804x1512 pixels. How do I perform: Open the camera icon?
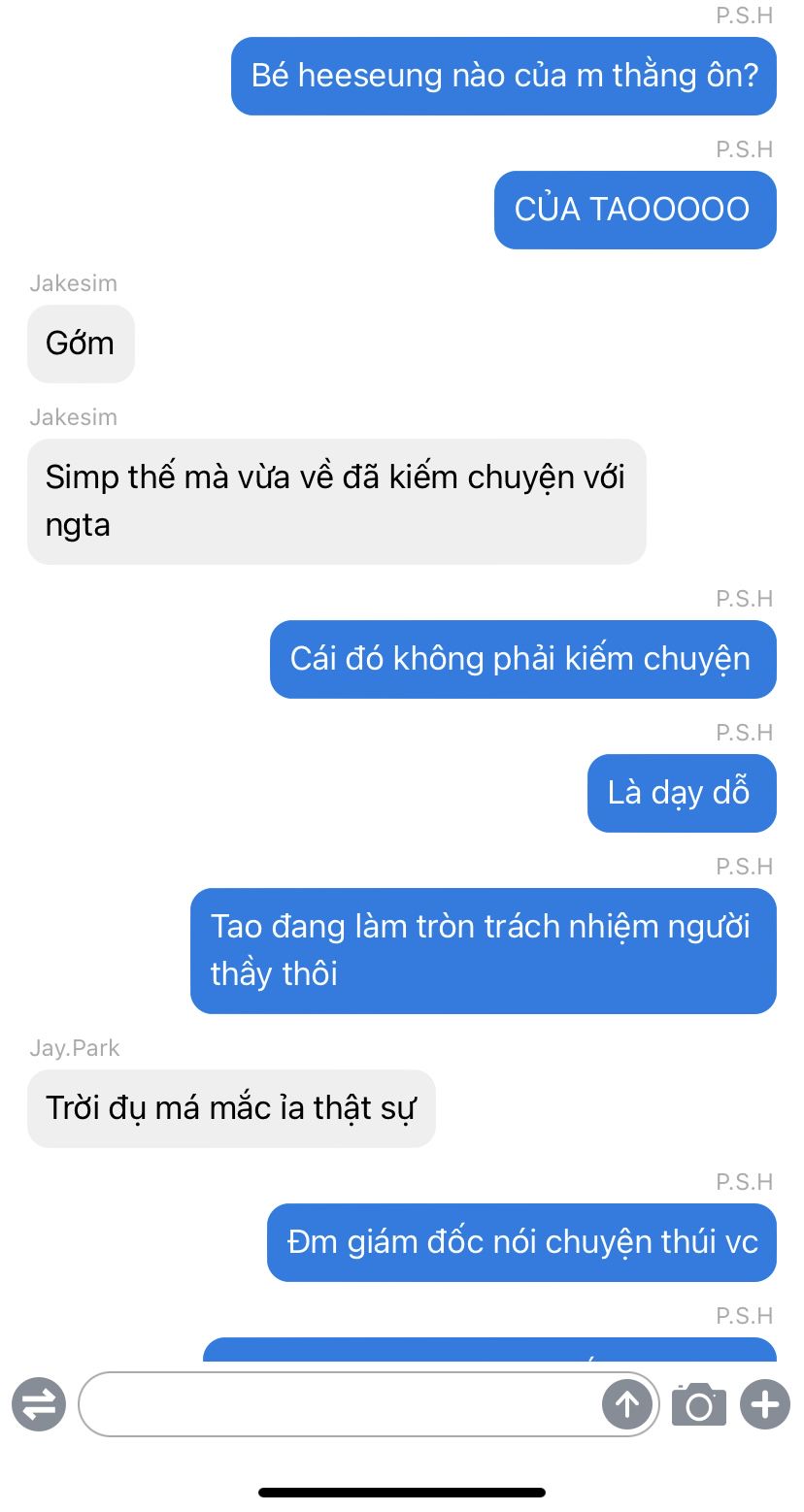699,1404
